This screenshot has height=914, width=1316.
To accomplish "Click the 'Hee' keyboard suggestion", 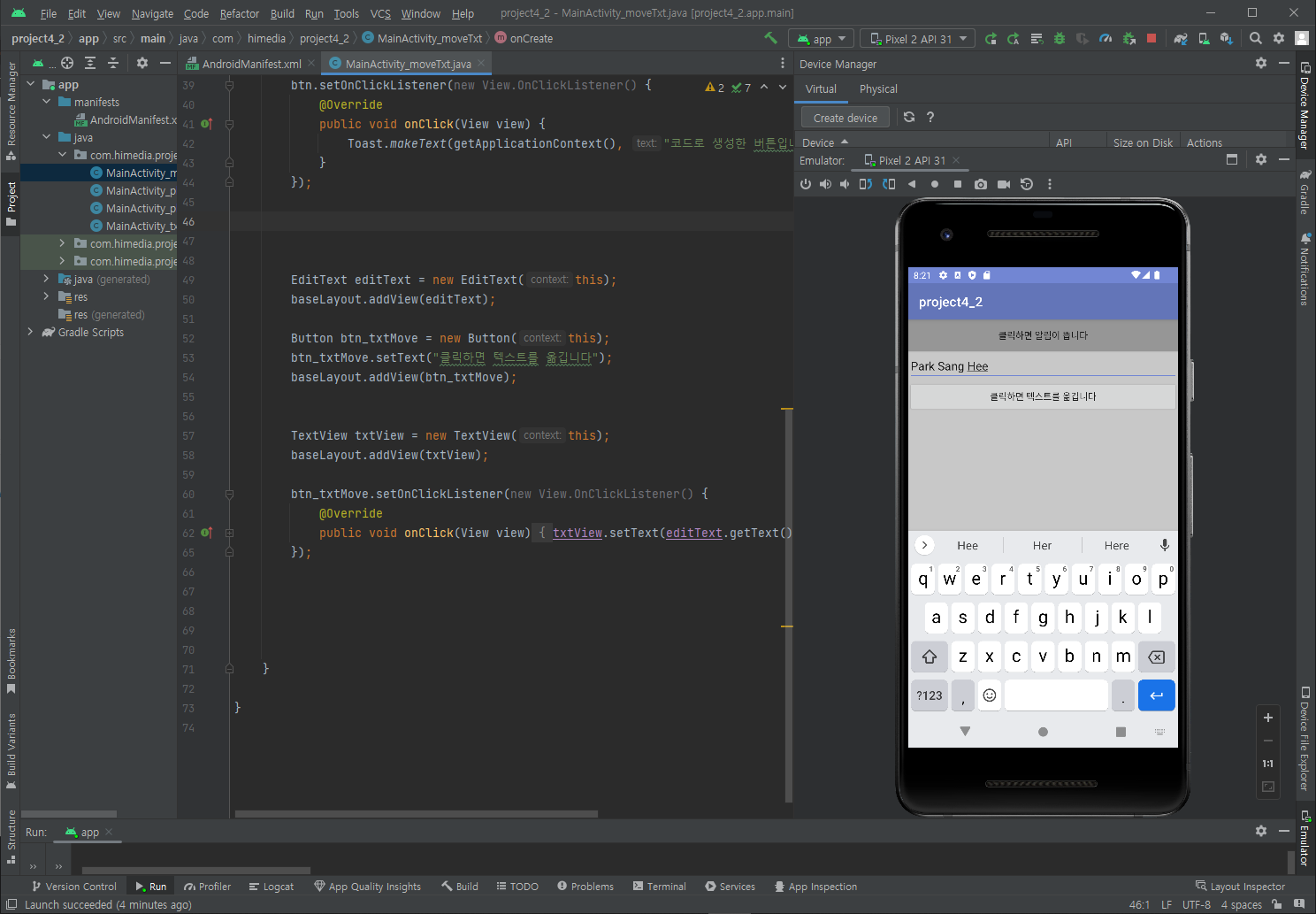I will click(968, 546).
